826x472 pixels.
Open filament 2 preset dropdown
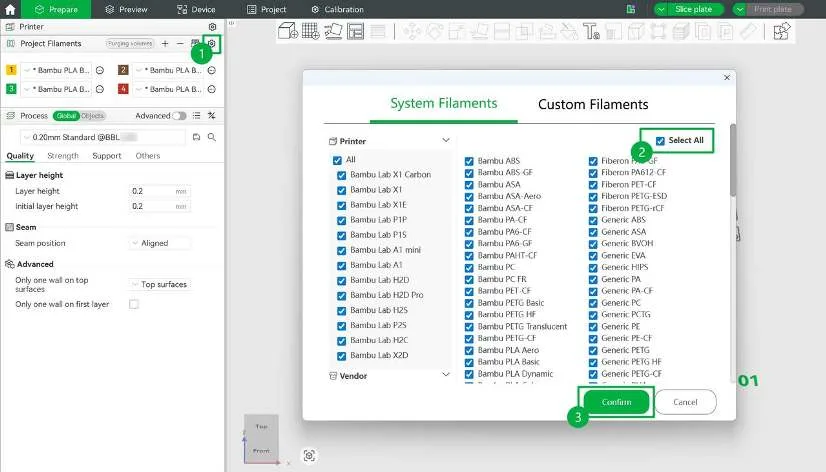coord(168,70)
